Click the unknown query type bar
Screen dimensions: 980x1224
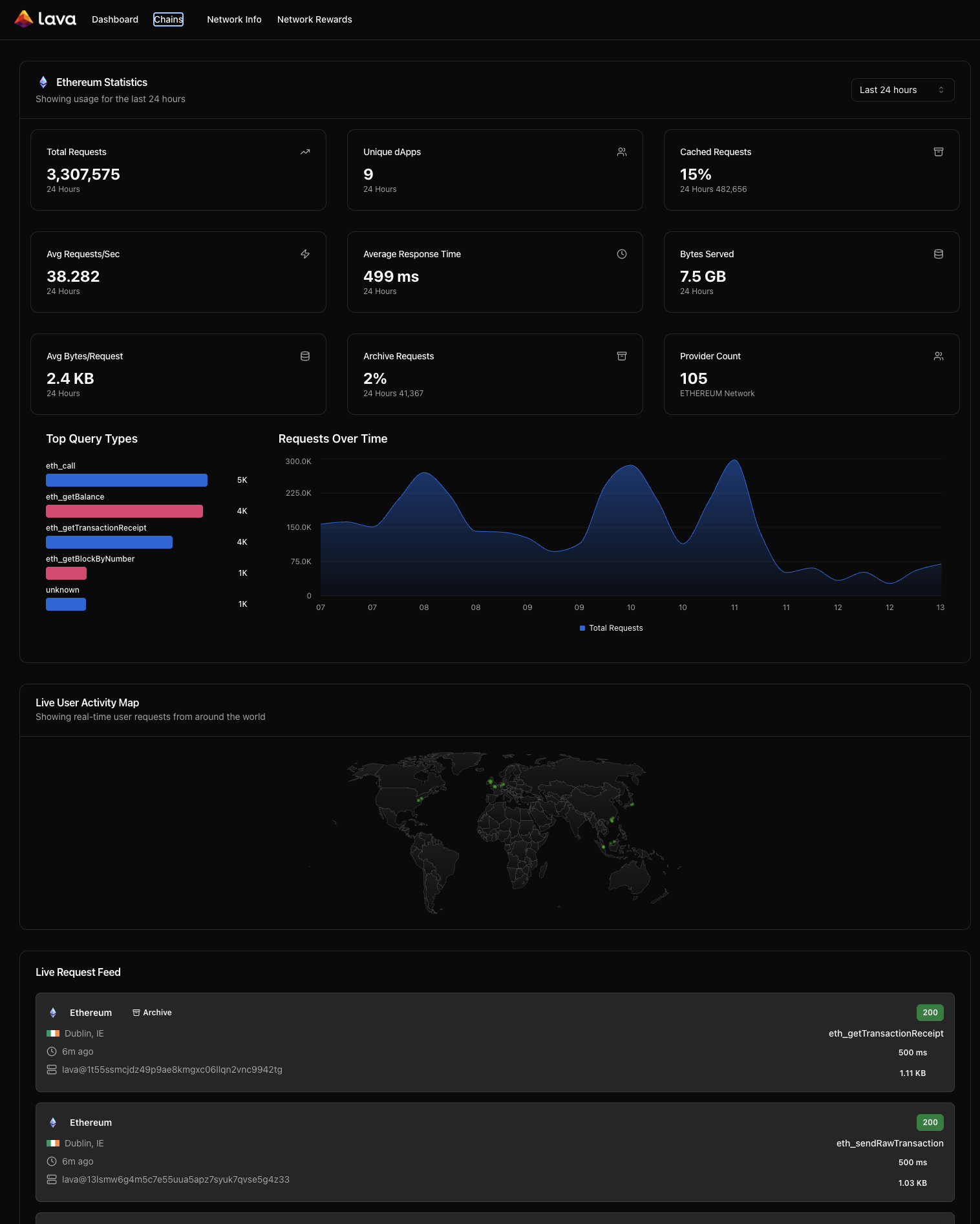[x=66, y=604]
